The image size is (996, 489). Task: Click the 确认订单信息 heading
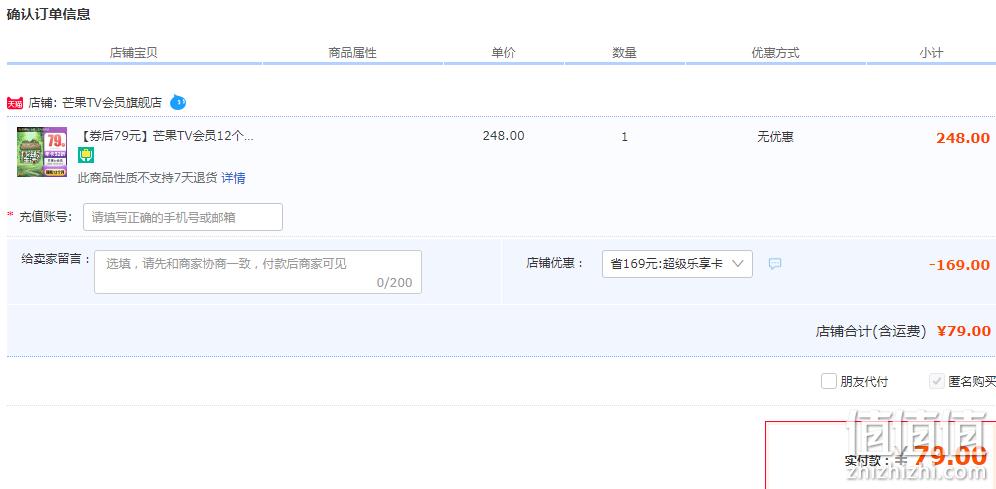48,15
